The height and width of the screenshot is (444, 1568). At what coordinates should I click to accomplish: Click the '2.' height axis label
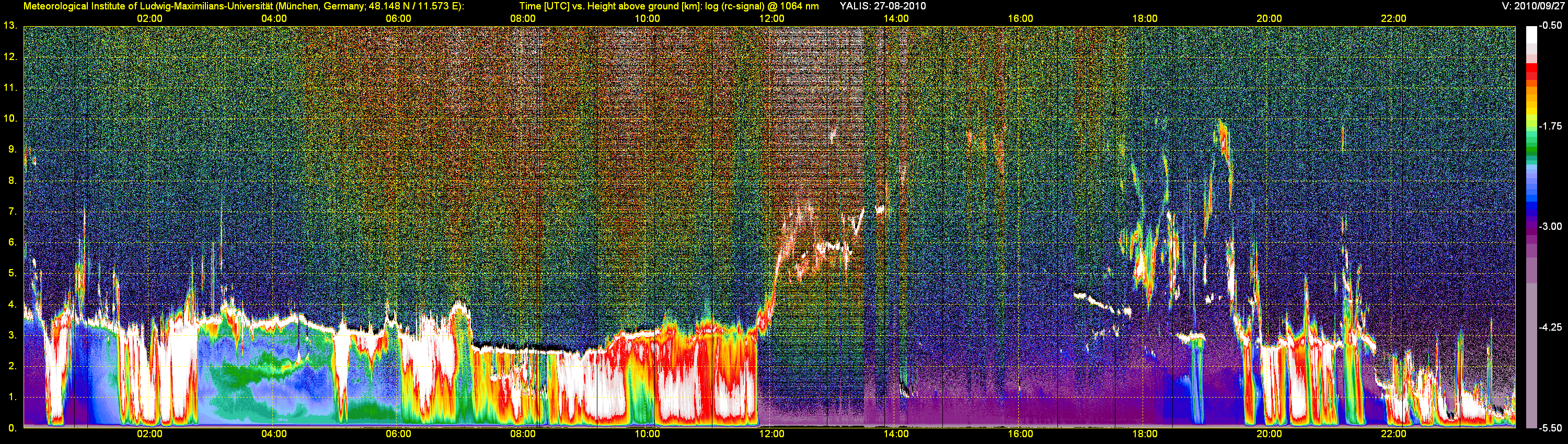[12, 366]
